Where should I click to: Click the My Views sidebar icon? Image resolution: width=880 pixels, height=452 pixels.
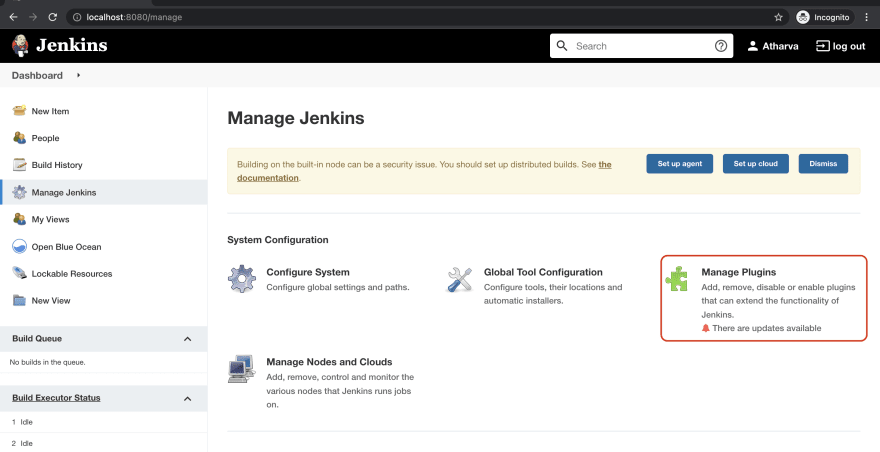20,219
